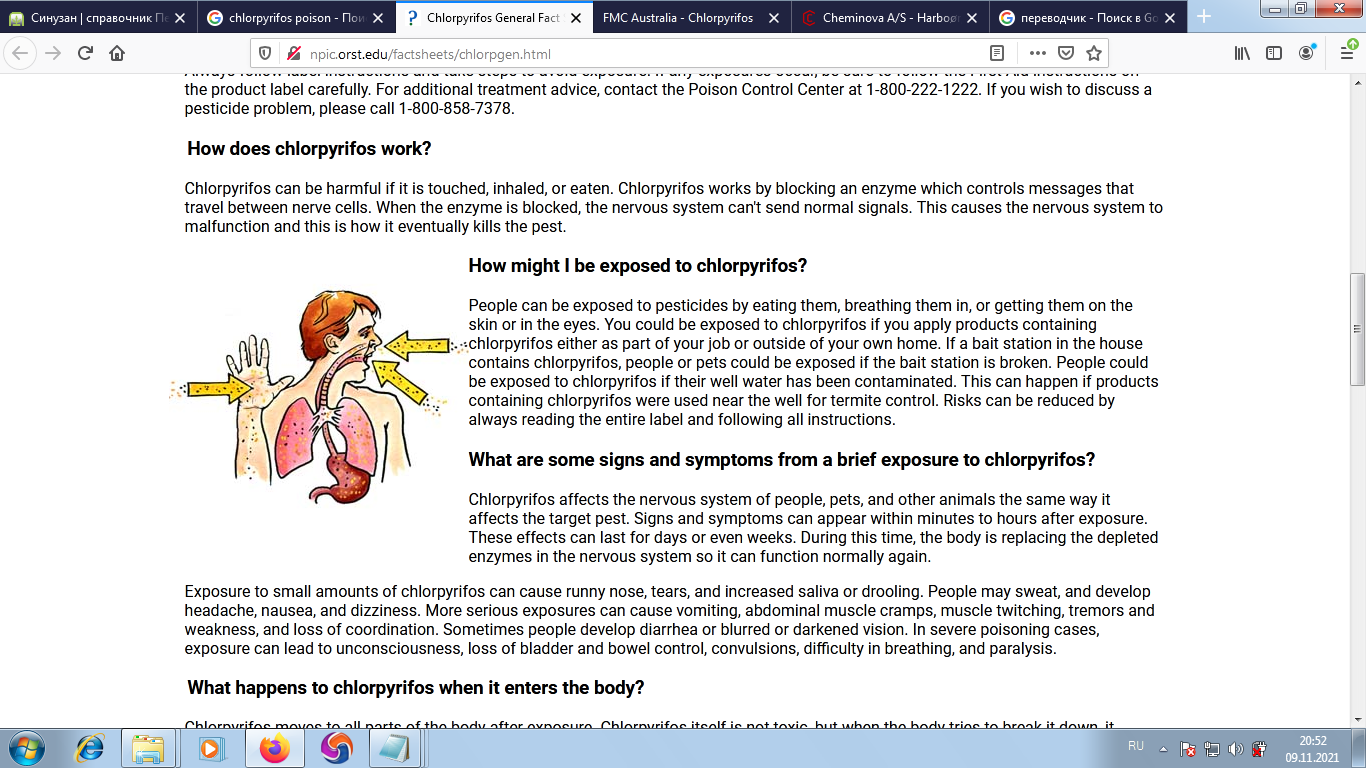Screen dimensions: 1366x768
Task: Bookmark this page with the star icon
Action: [x=1094, y=54]
